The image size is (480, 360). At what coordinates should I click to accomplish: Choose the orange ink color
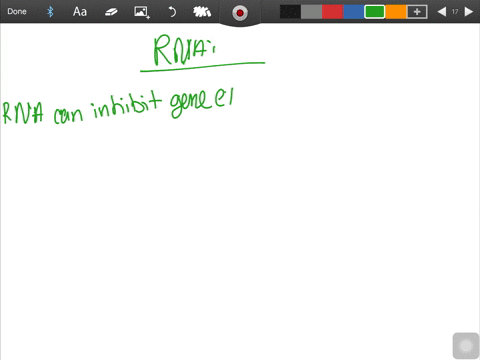pyautogui.click(x=396, y=12)
